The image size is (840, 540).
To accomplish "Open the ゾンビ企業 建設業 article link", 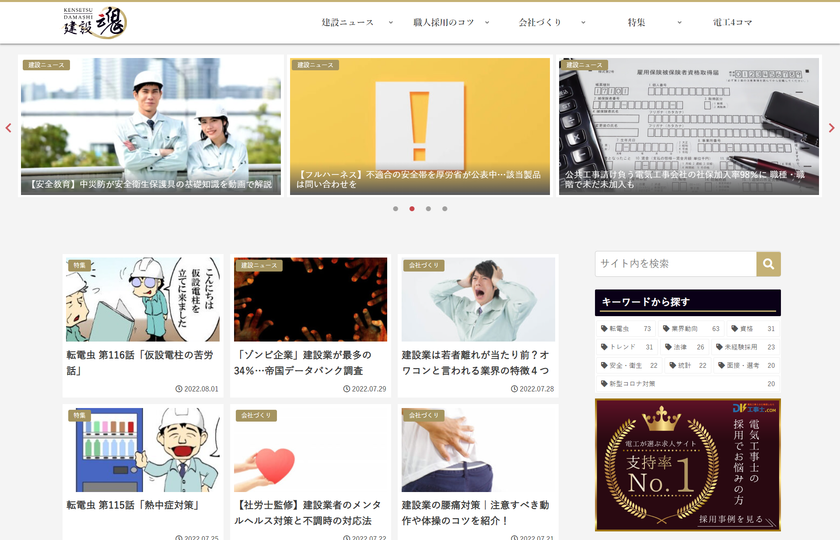I will (x=303, y=363).
